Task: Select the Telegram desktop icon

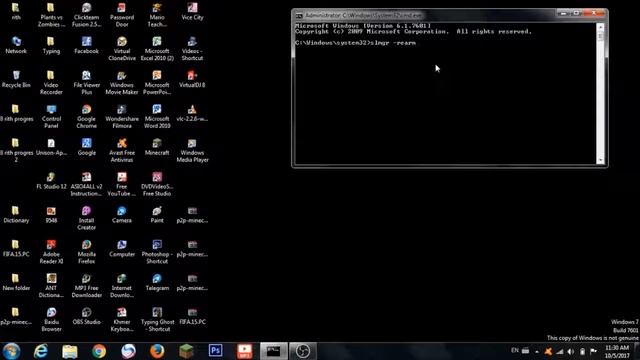Action: 157,282
